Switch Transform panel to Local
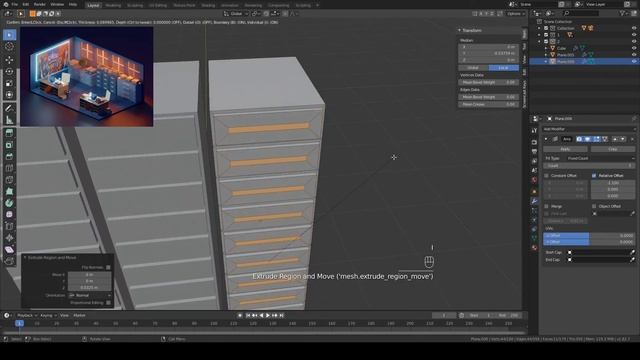This screenshot has width=640, height=360. coord(504,68)
